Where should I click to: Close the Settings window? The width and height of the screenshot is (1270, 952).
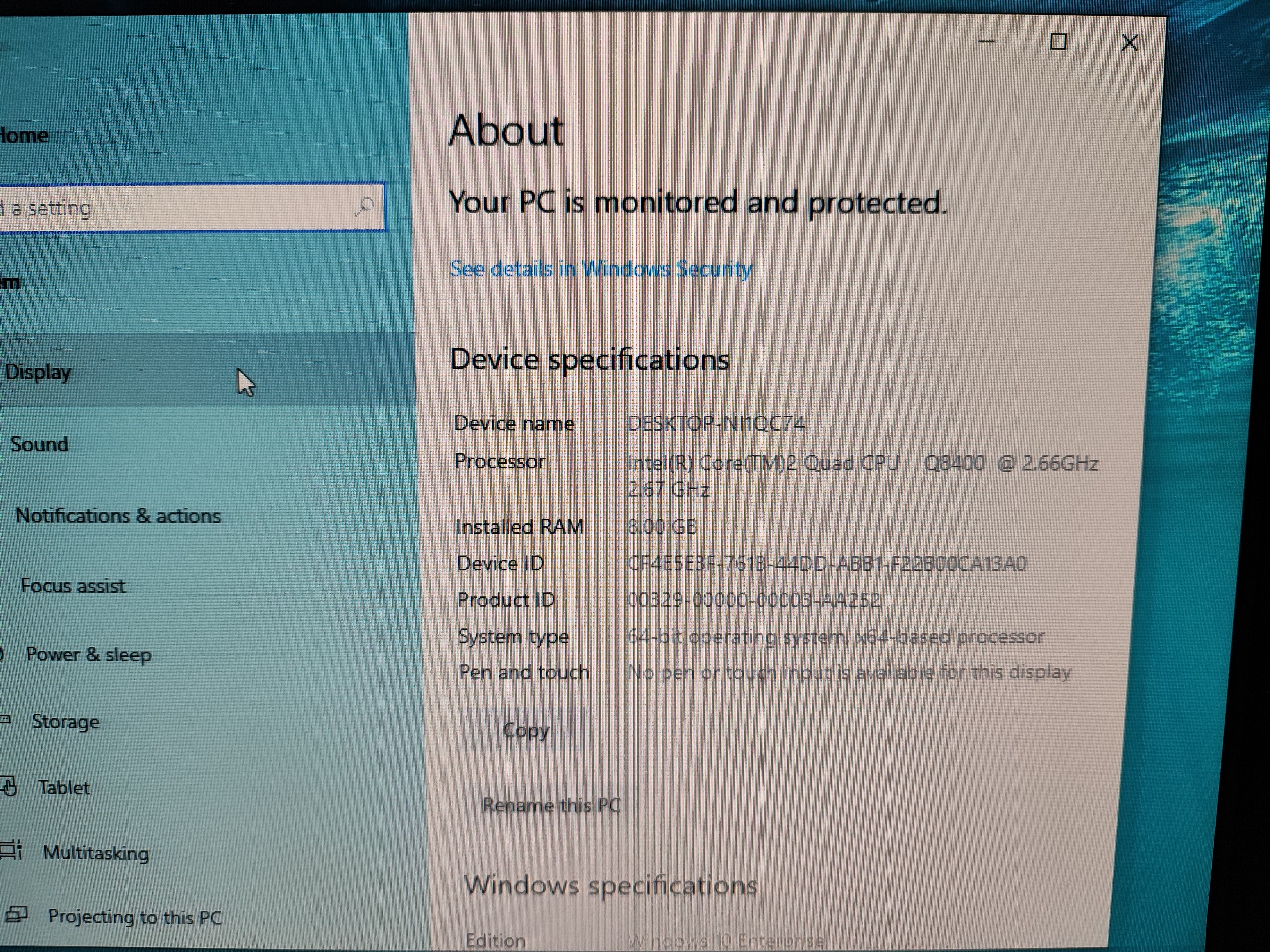click(1129, 43)
